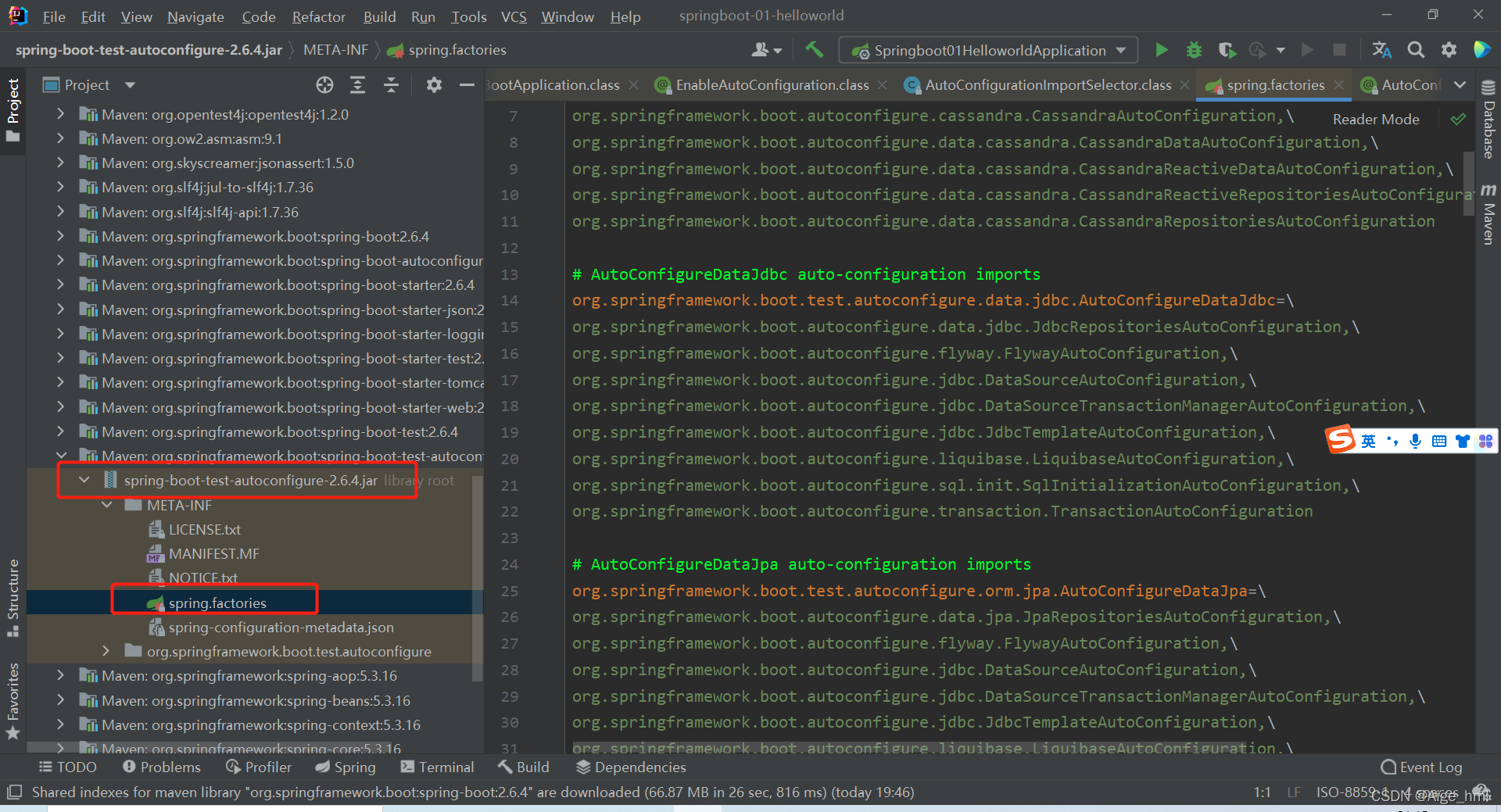Open the Maven side panel
Image resolution: width=1501 pixels, height=812 pixels.
(1488, 215)
